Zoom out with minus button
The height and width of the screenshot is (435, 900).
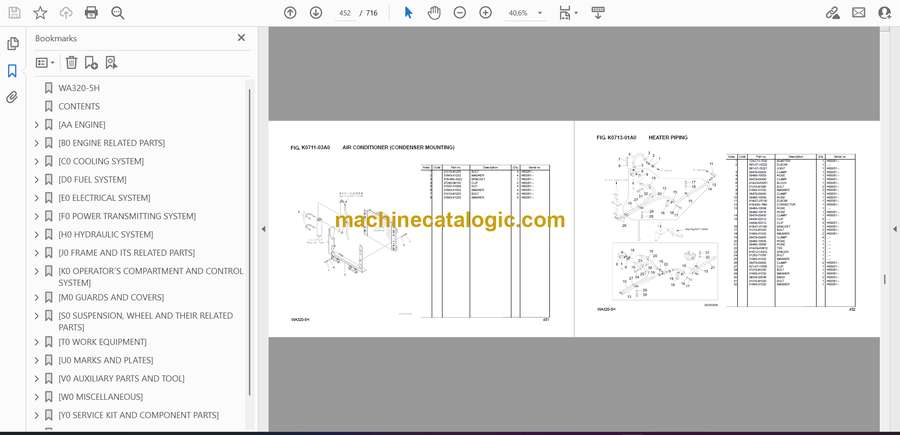click(460, 13)
